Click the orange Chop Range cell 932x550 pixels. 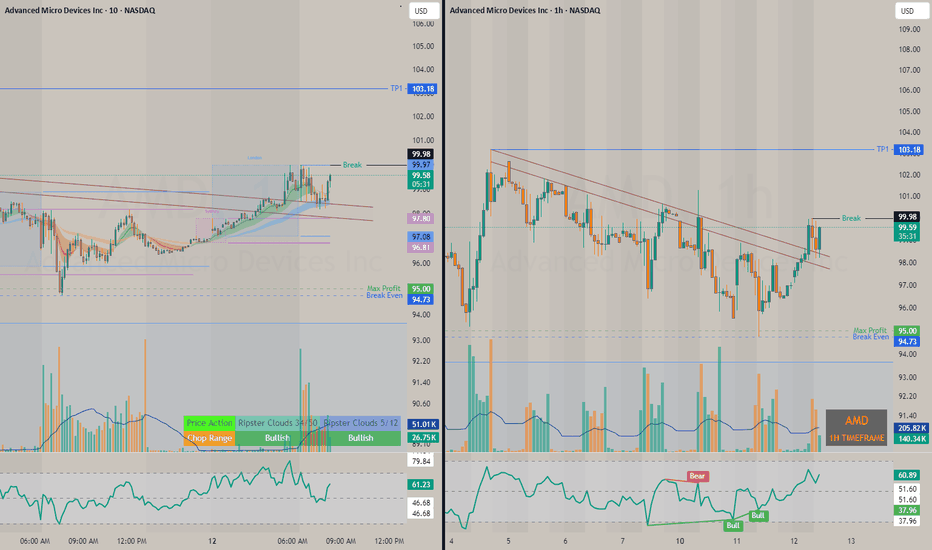[209, 438]
